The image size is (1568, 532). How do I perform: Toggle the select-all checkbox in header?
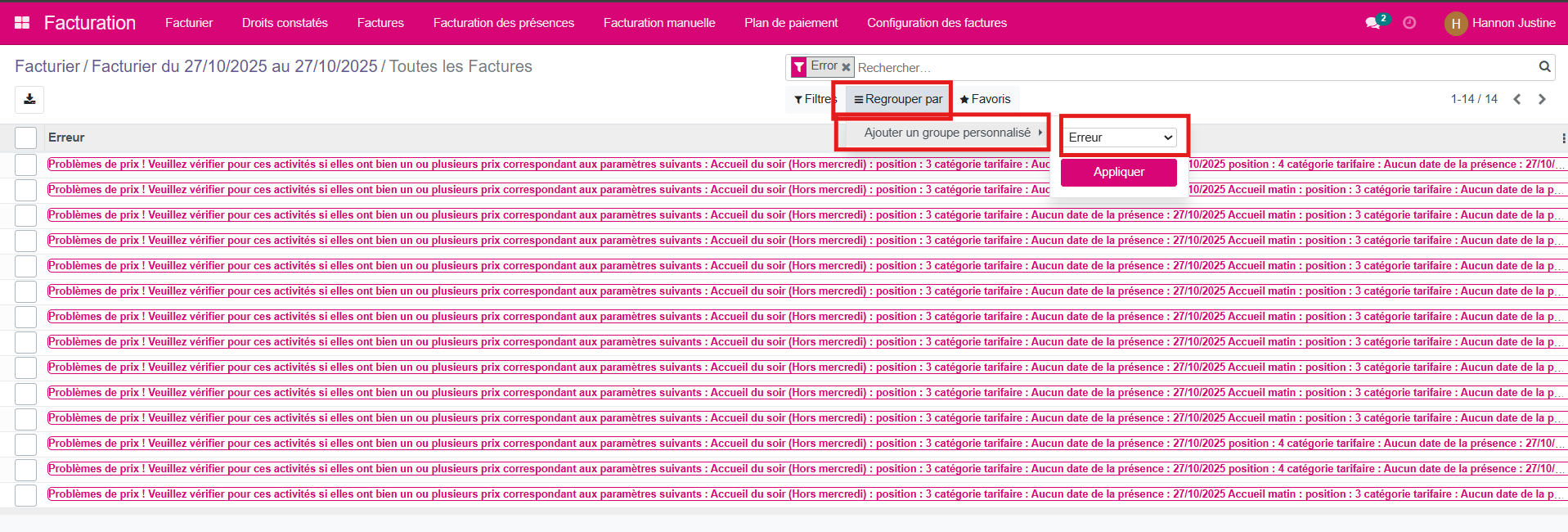[26, 138]
